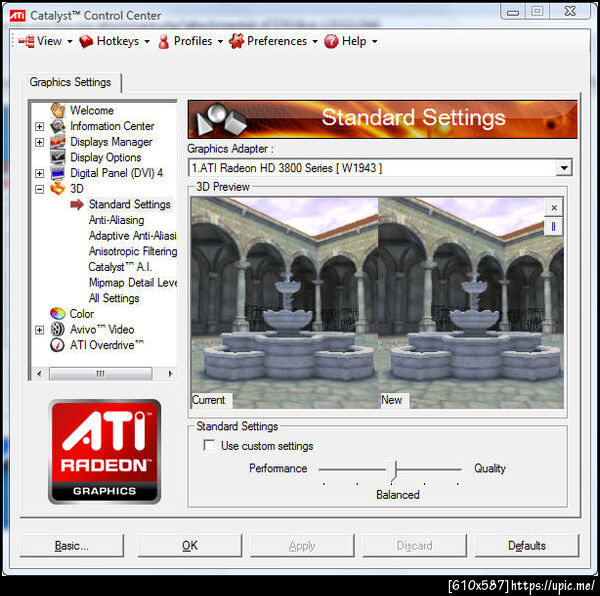Viewport: 600px width, 596px height.
Task: Click the Help question mark icon
Action: [x=331, y=41]
